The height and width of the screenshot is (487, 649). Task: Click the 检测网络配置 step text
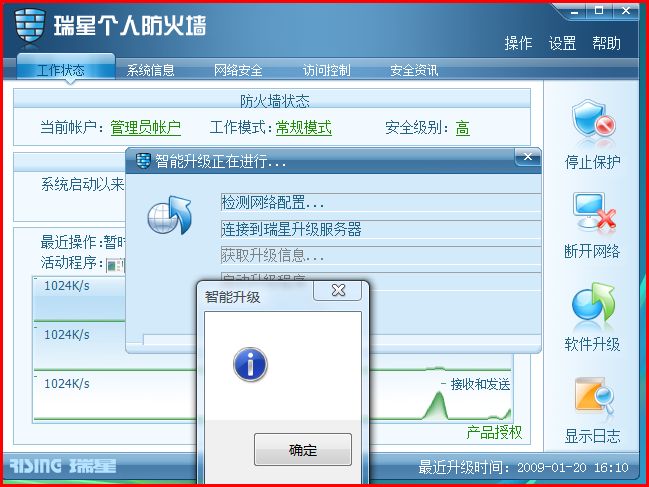pos(272,203)
